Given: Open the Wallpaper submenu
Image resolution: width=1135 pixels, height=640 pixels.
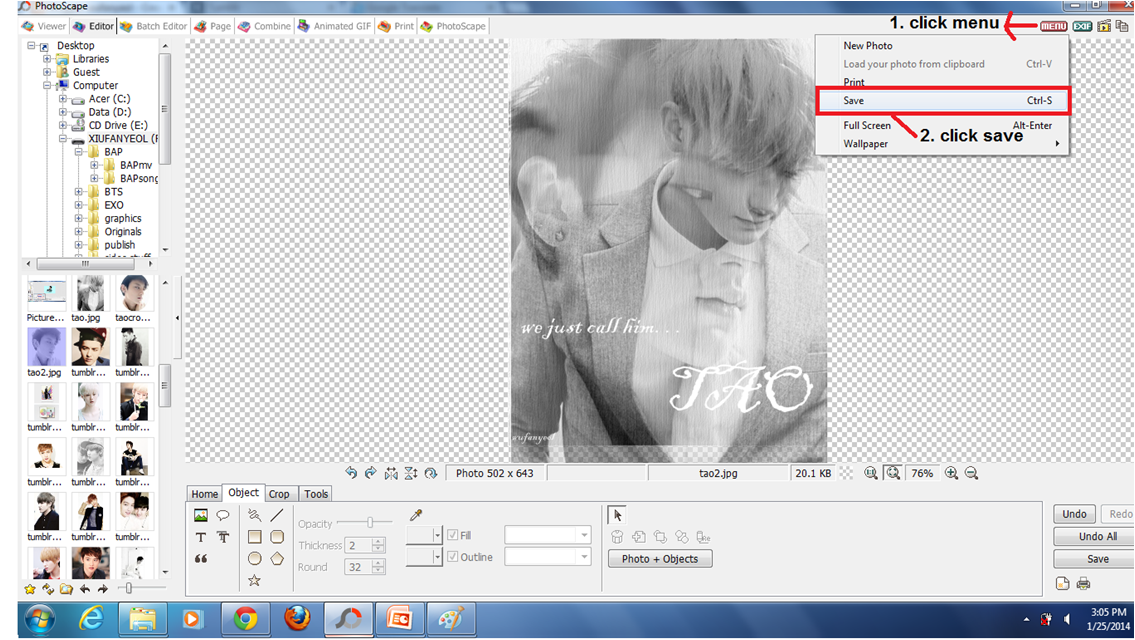Looking at the screenshot, I should click(942, 143).
